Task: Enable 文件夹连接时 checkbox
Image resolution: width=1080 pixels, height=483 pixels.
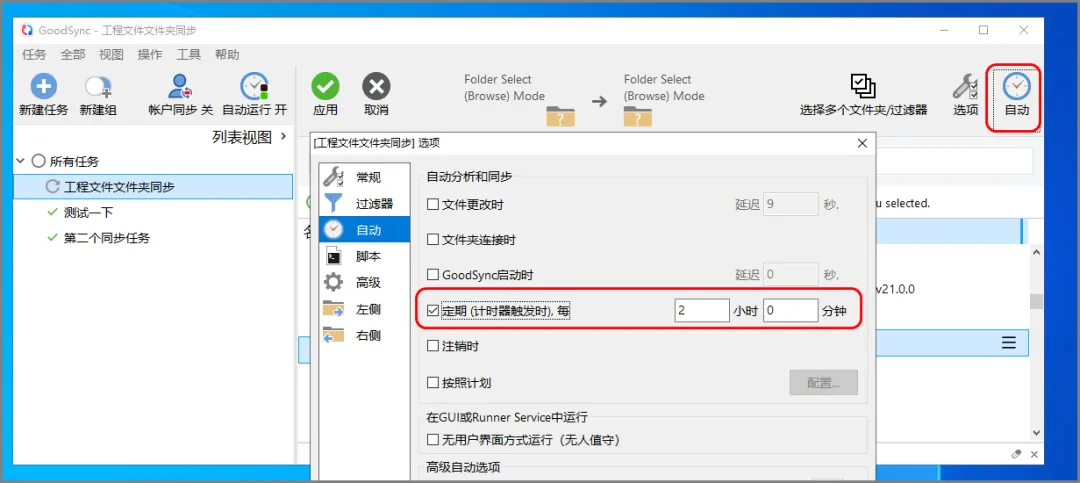Action: click(433, 240)
